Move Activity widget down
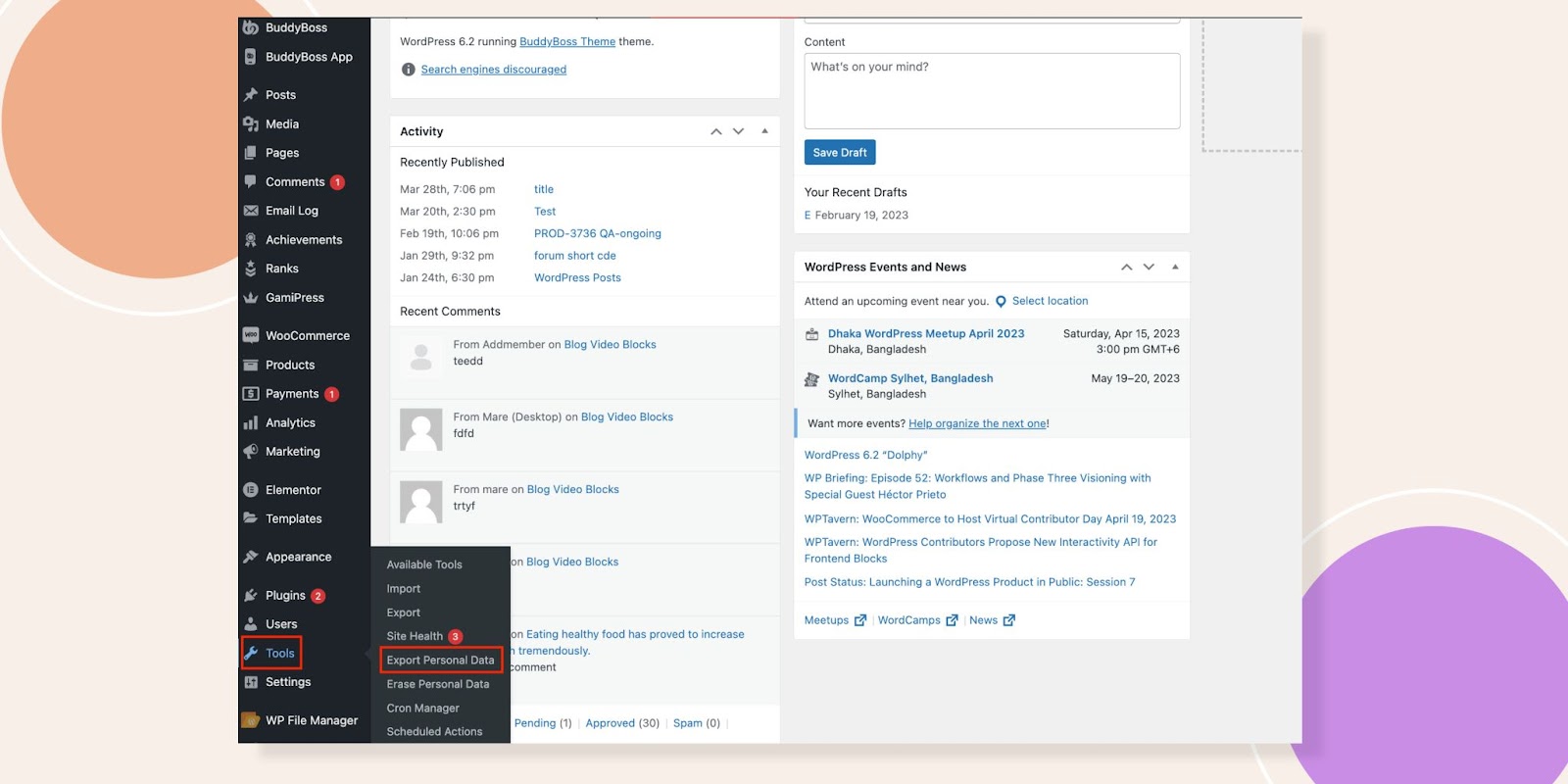The image size is (1568, 784). [739, 131]
